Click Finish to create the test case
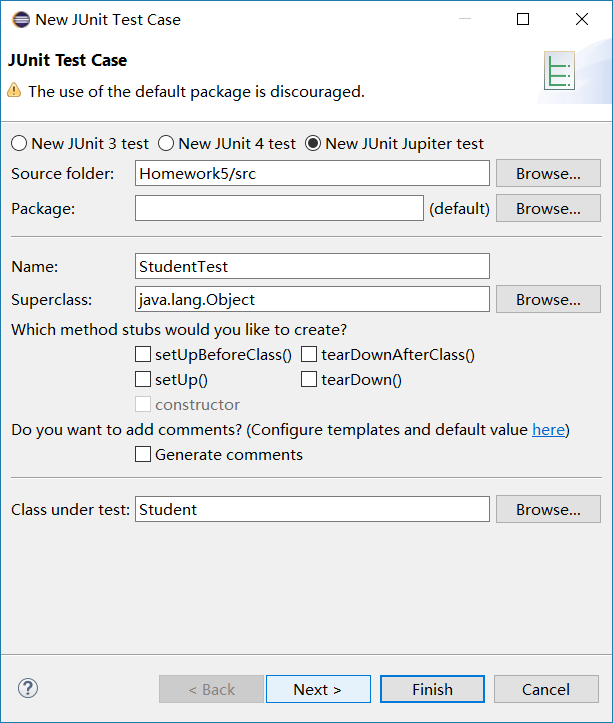Viewport: 613px width, 723px height. [432, 689]
